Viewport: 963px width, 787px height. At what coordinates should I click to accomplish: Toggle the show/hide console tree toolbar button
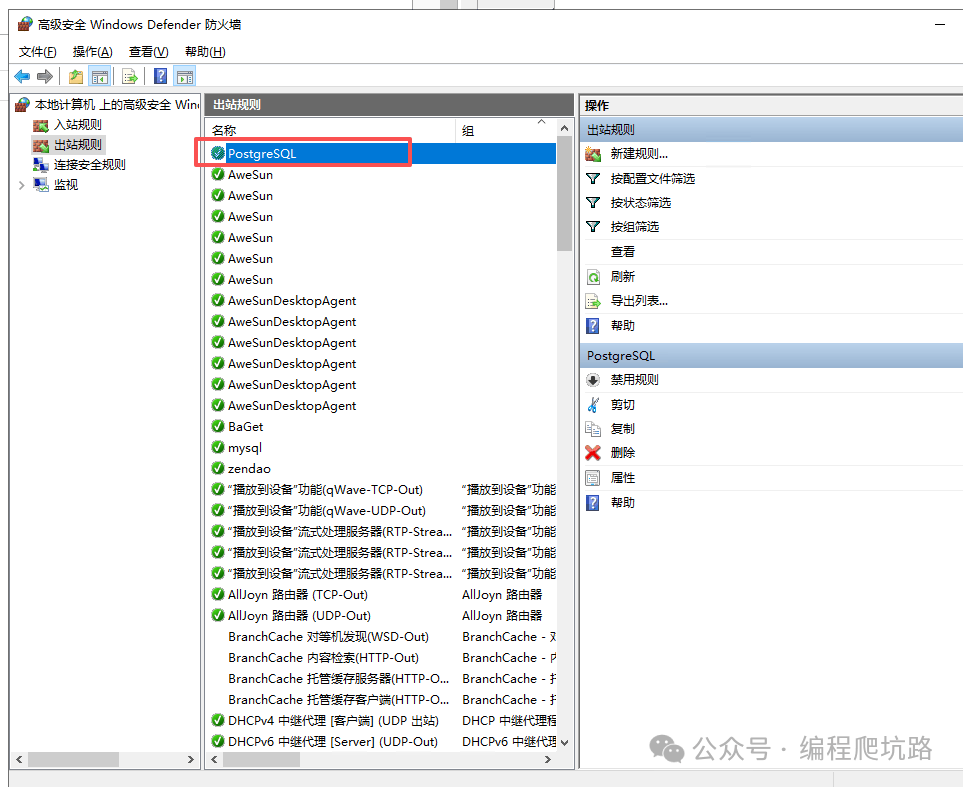tap(99, 76)
